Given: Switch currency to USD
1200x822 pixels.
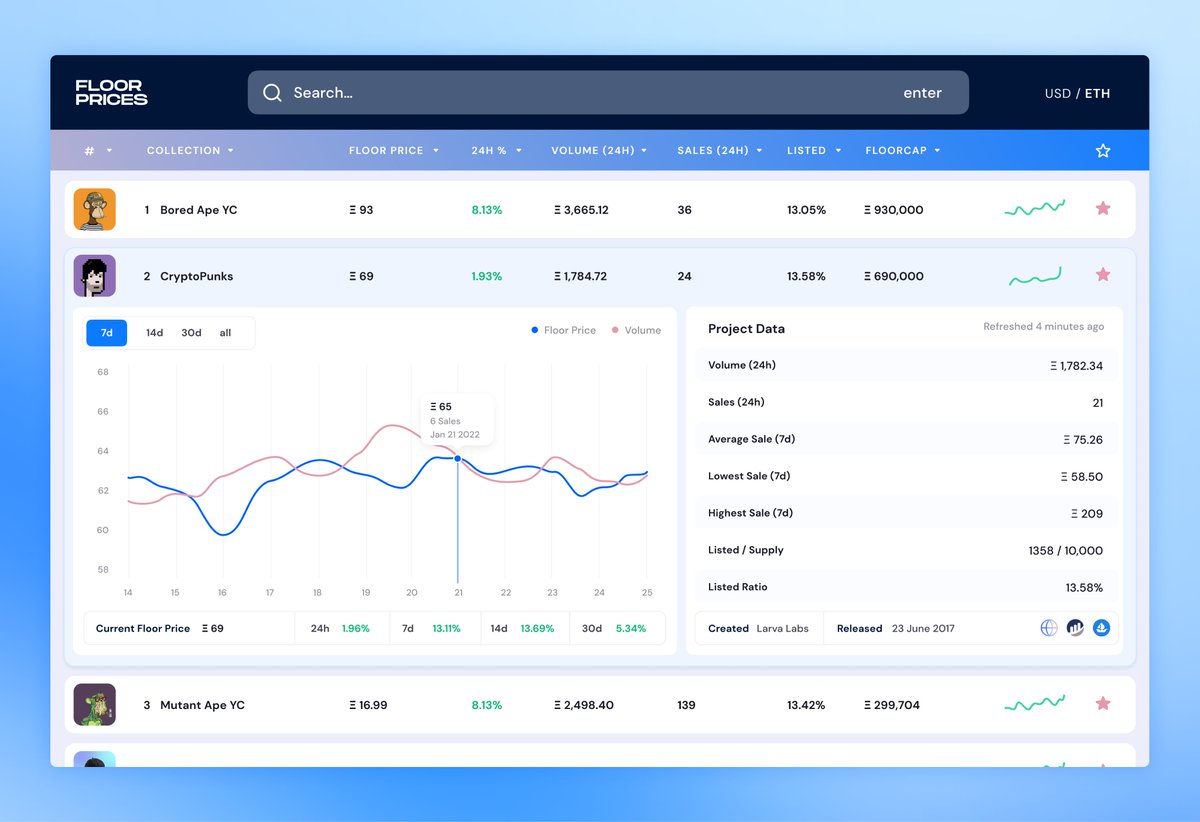Looking at the screenshot, I should [1058, 93].
